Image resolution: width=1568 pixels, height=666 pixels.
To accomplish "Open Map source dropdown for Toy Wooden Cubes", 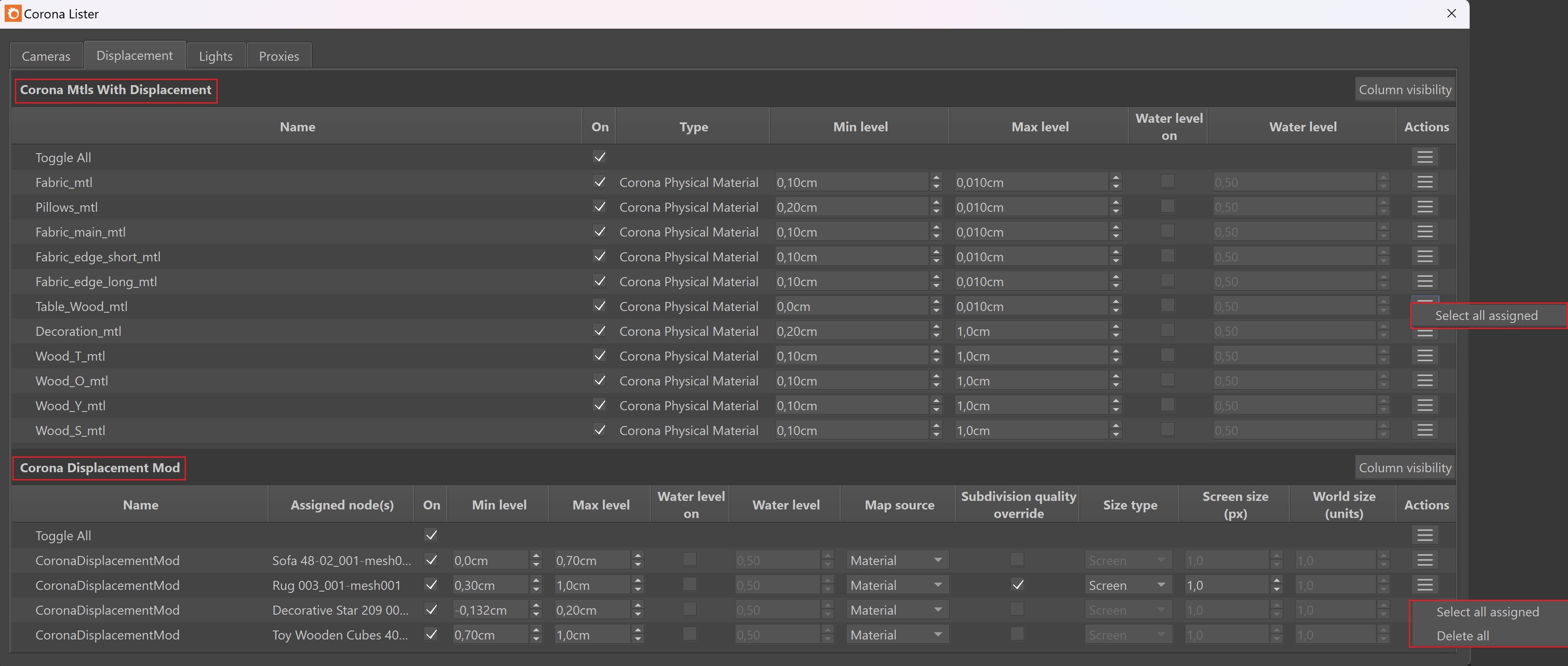I will [x=897, y=634].
